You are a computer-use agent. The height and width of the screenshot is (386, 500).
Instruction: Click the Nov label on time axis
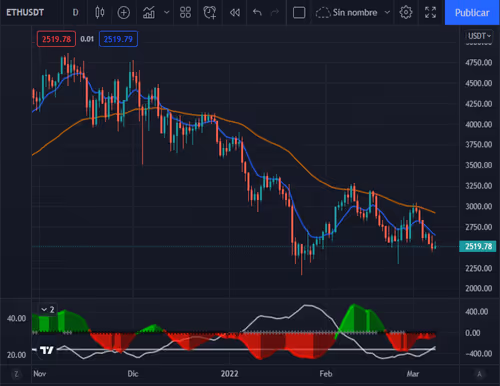(x=39, y=374)
